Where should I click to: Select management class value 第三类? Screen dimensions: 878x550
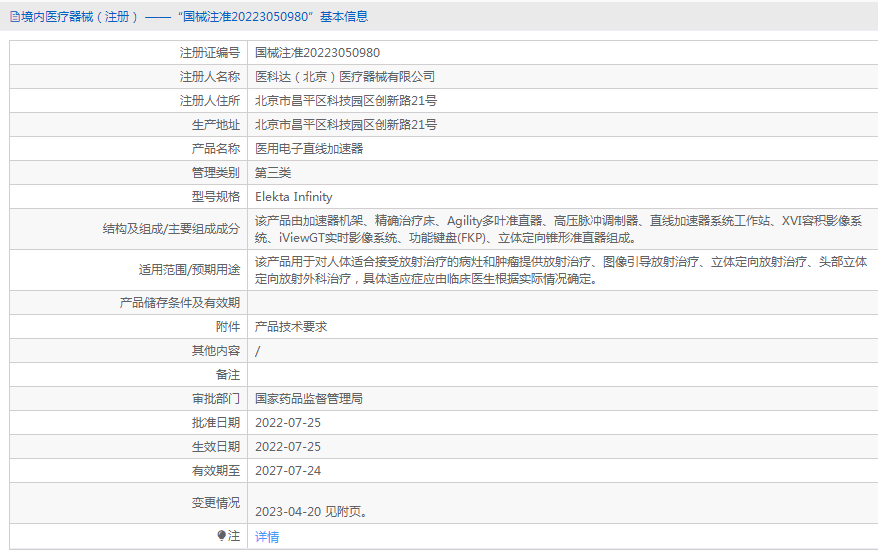click(x=273, y=173)
